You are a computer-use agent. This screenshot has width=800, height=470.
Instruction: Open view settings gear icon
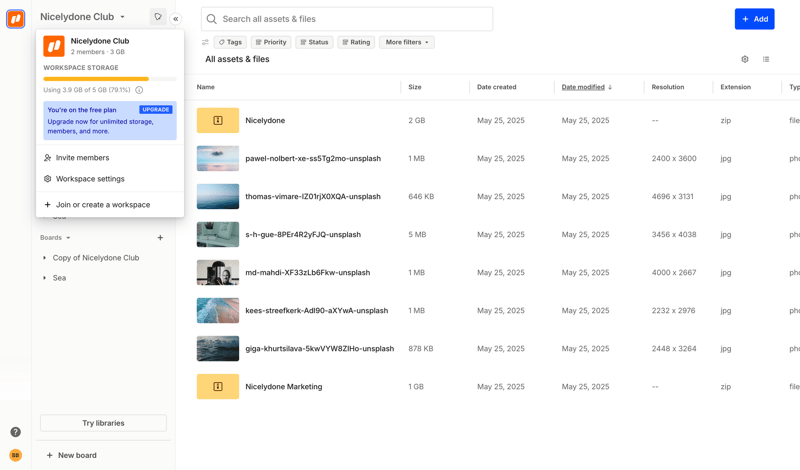click(745, 59)
